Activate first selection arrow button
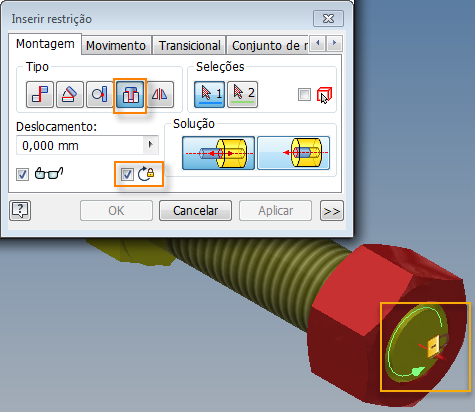Viewport: 475px width, 412px height. click(x=210, y=94)
